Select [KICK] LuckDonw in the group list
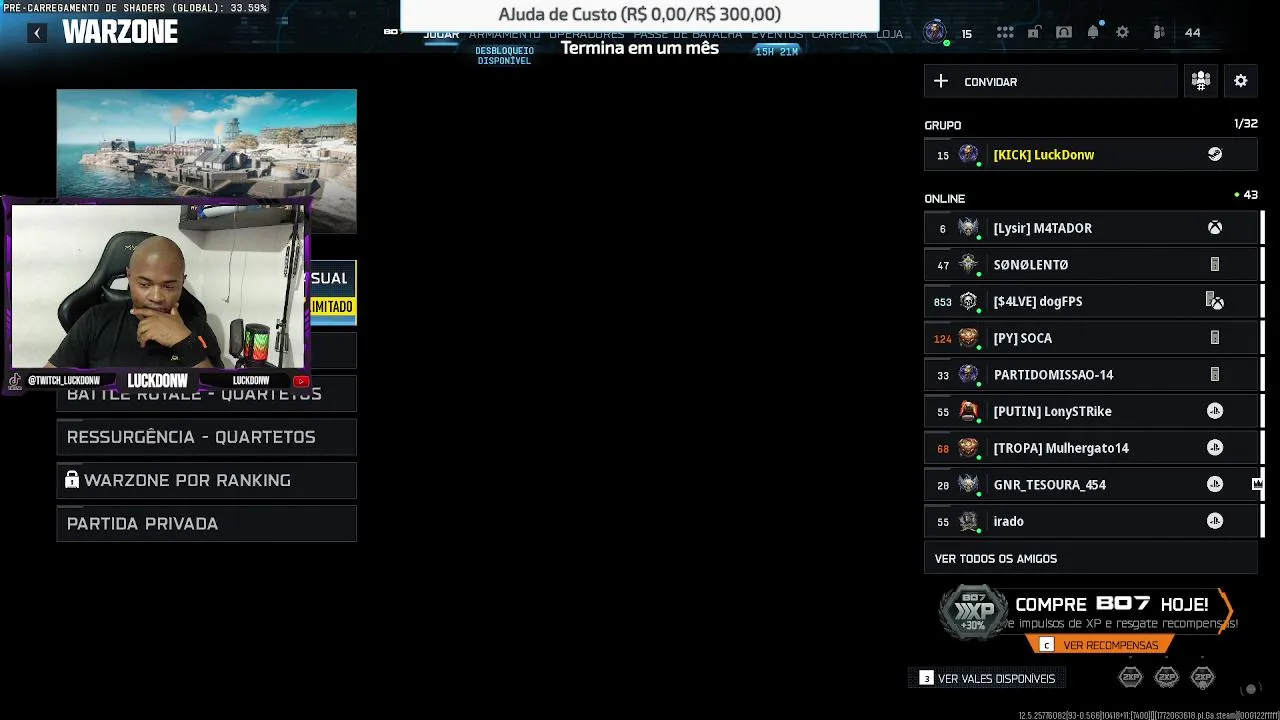1280x720 pixels. [1091, 155]
